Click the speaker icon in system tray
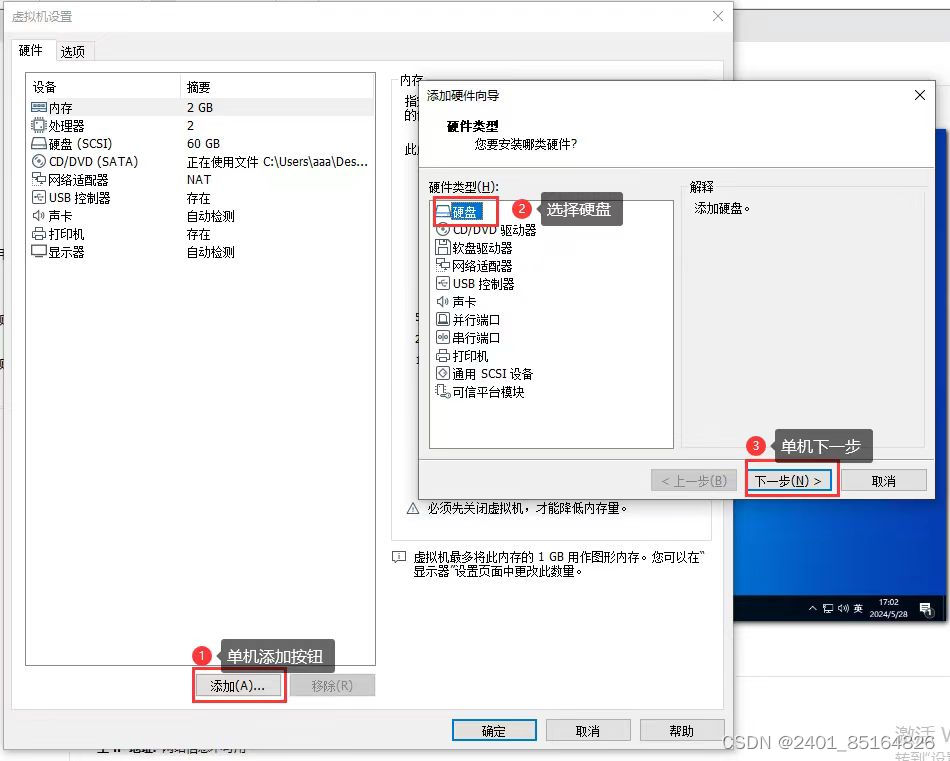The height and width of the screenshot is (761, 950). pyautogui.click(x=842, y=607)
